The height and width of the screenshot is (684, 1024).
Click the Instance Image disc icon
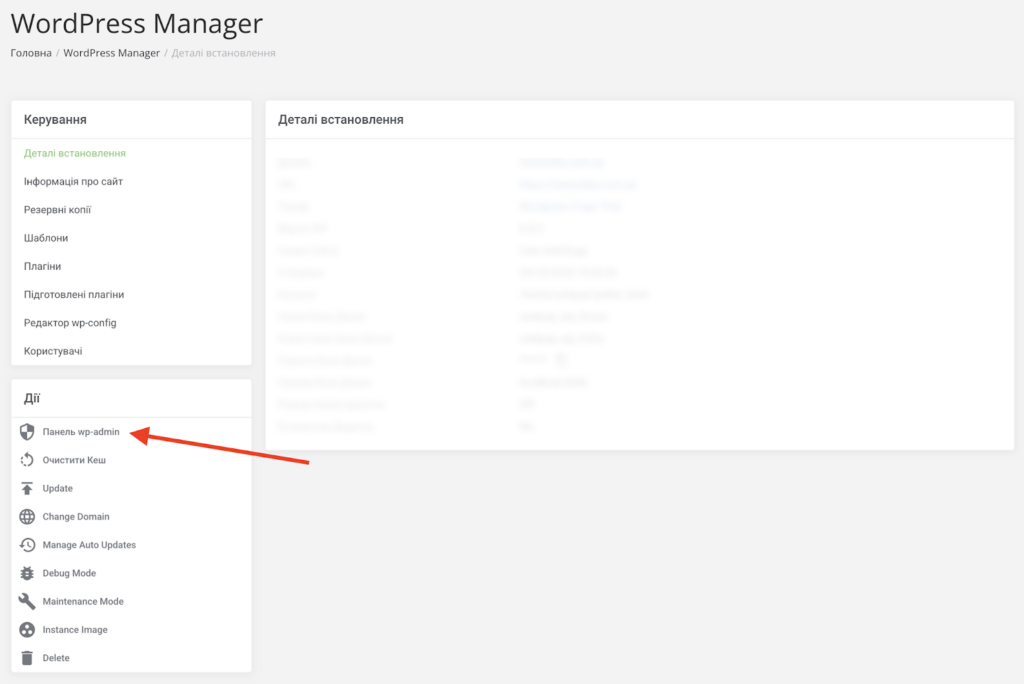tap(27, 630)
